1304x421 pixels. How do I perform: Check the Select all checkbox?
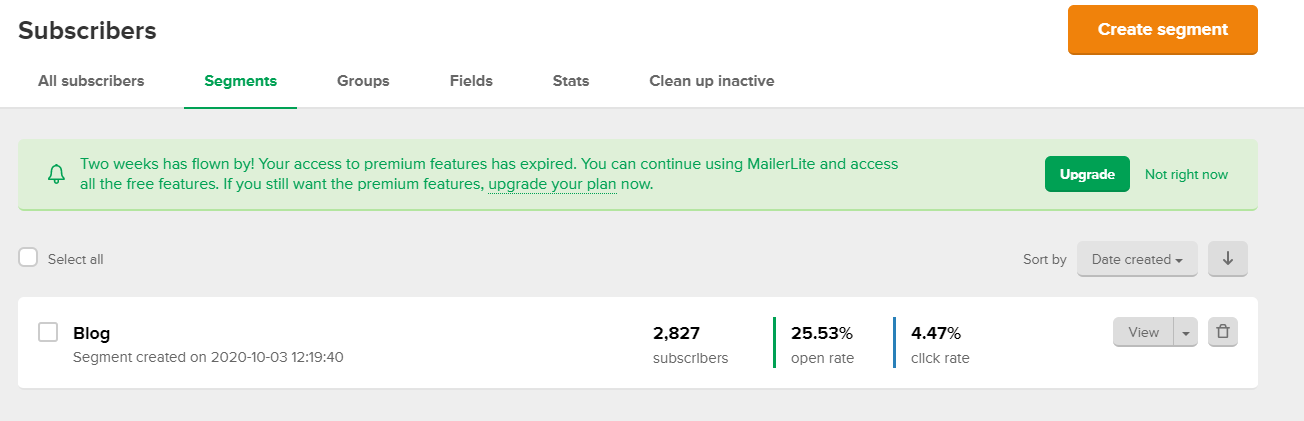[28, 258]
